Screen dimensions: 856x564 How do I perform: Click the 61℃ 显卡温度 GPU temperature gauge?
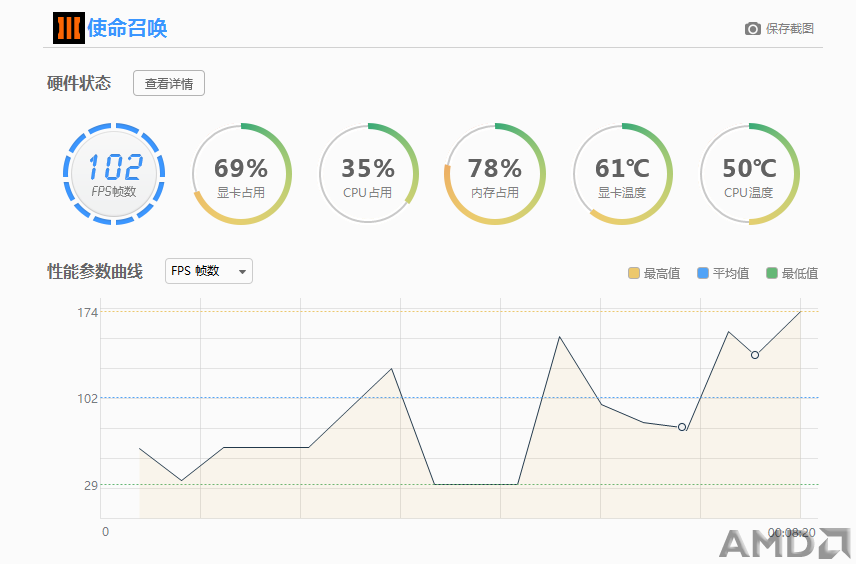pos(622,174)
